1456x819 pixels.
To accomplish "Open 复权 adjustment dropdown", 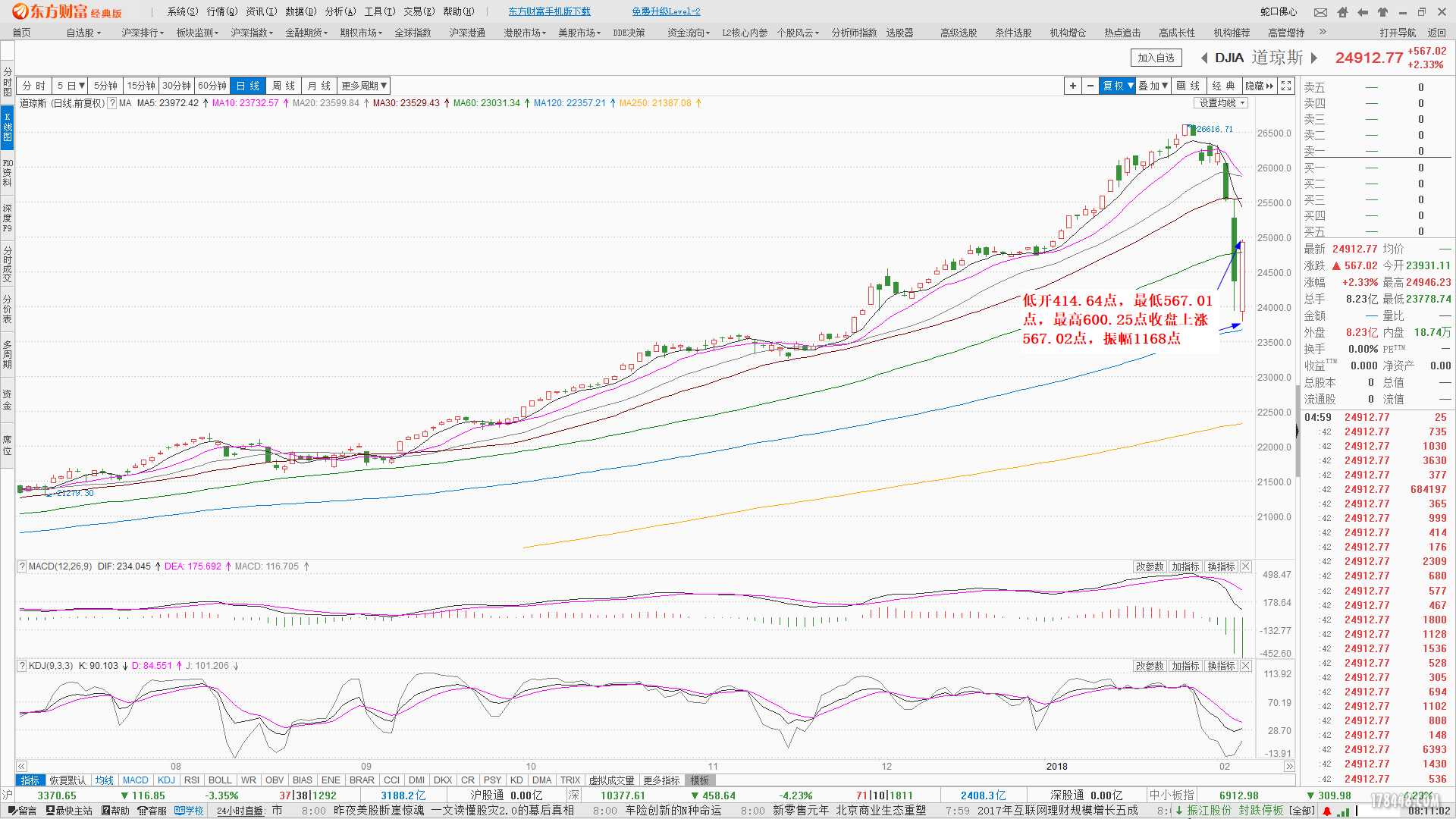I will click(1119, 86).
